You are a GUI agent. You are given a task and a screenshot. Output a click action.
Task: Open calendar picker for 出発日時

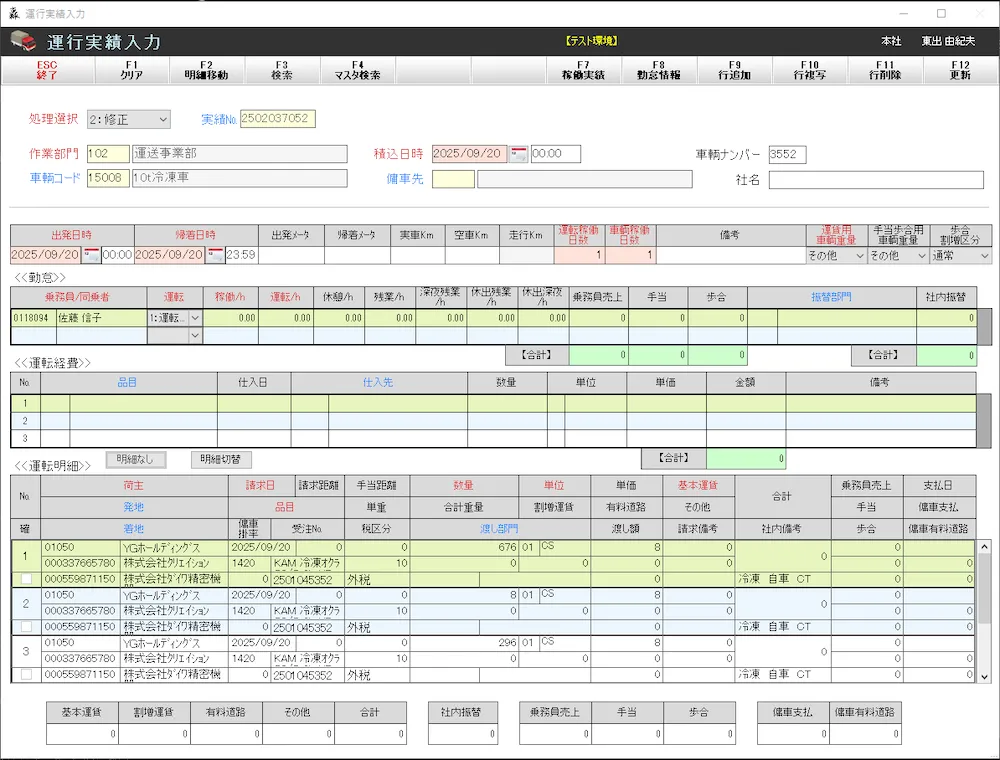(x=91, y=255)
